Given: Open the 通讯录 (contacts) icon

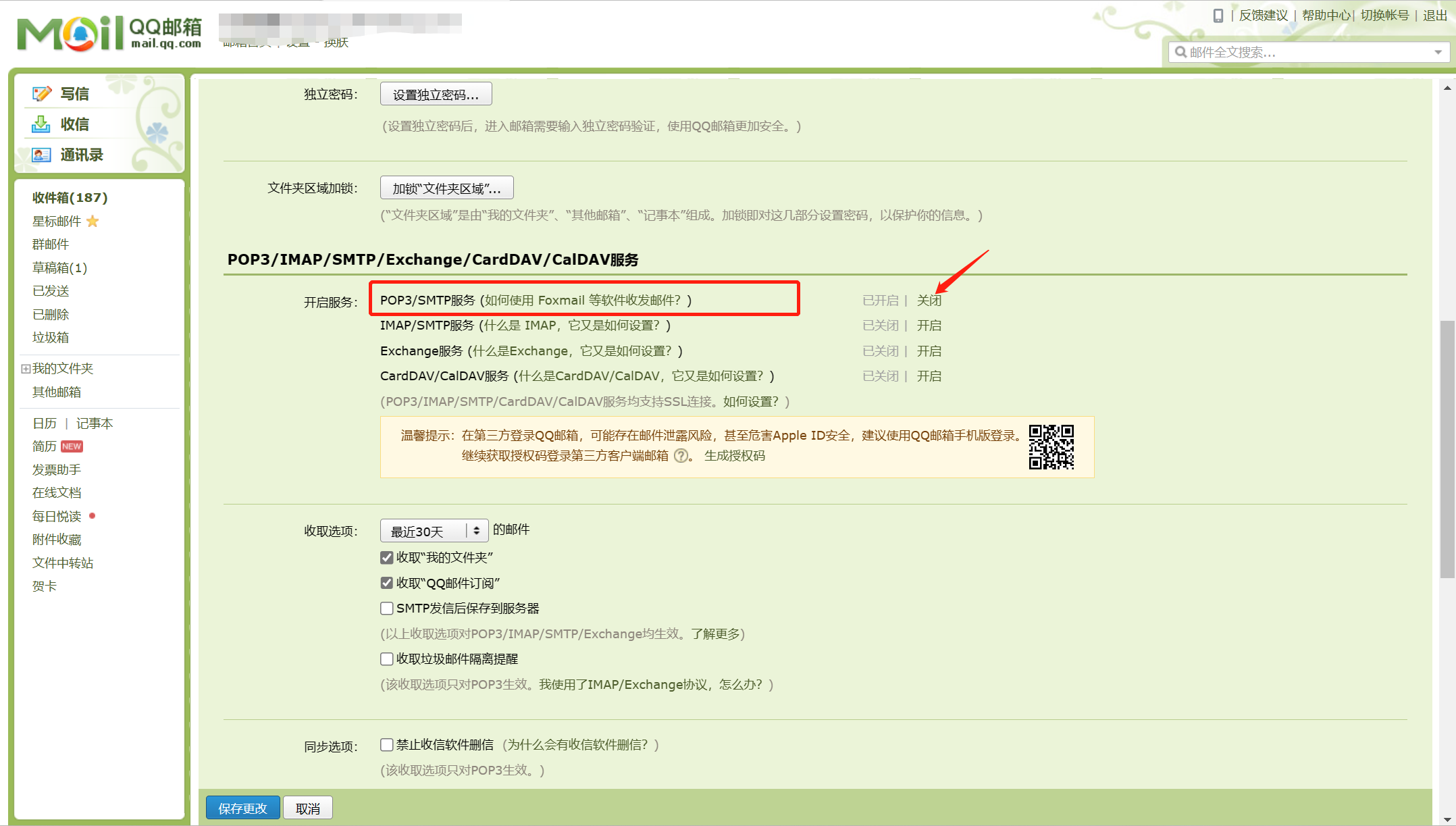Looking at the screenshot, I should tap(42, 155).
